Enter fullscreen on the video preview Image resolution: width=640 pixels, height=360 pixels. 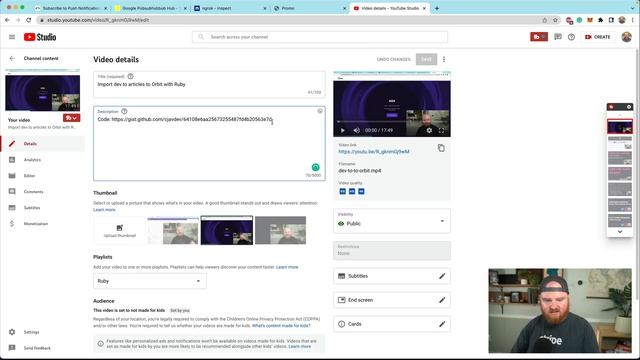click(441, 130)
